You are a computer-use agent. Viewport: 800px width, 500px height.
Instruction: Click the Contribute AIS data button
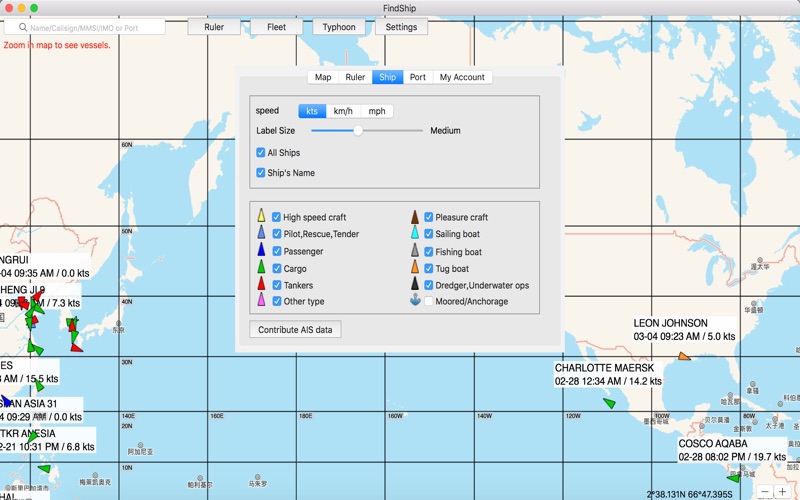click(295, 329)
